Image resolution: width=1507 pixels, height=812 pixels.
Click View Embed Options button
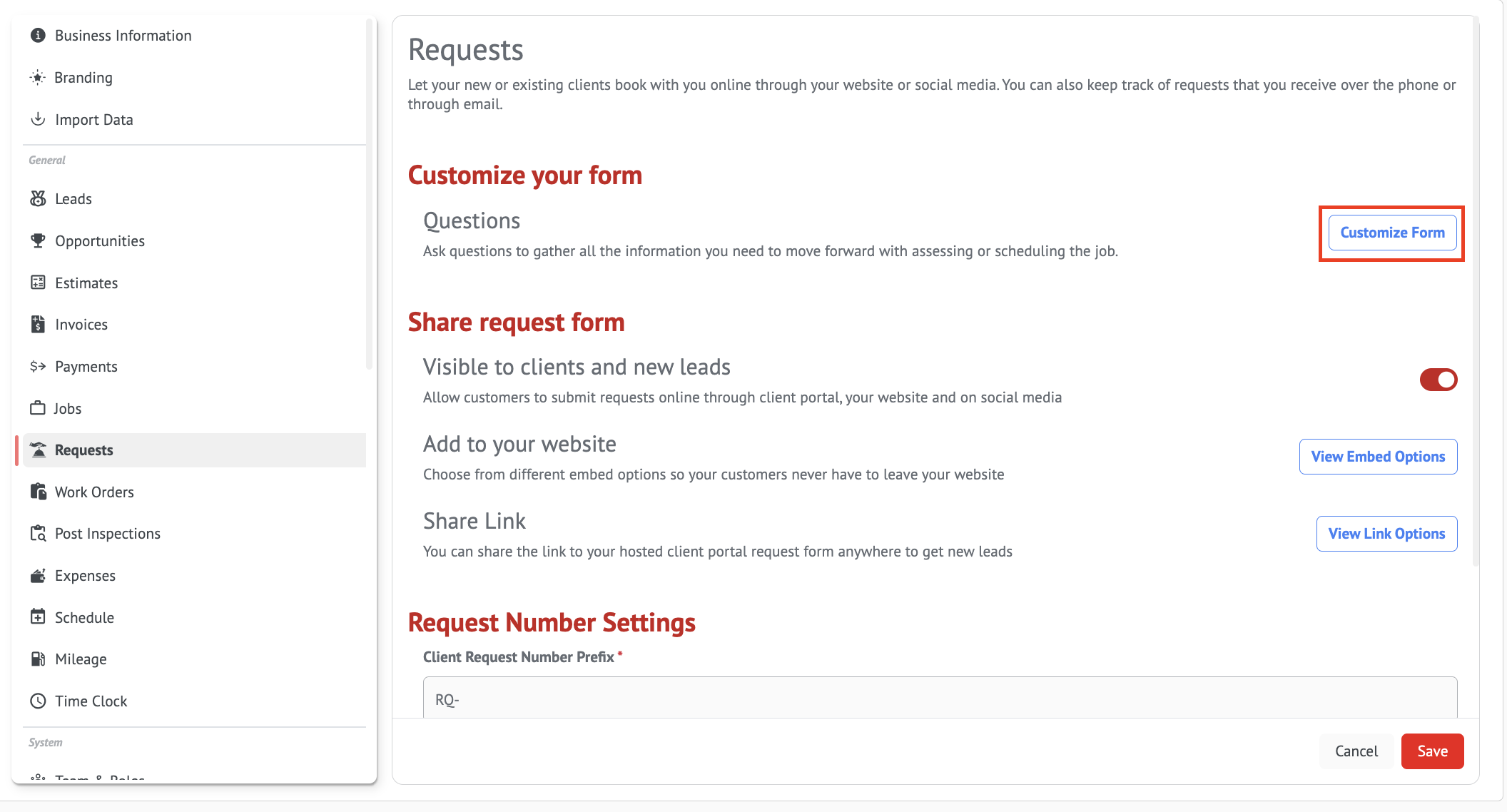[1378, 457]
